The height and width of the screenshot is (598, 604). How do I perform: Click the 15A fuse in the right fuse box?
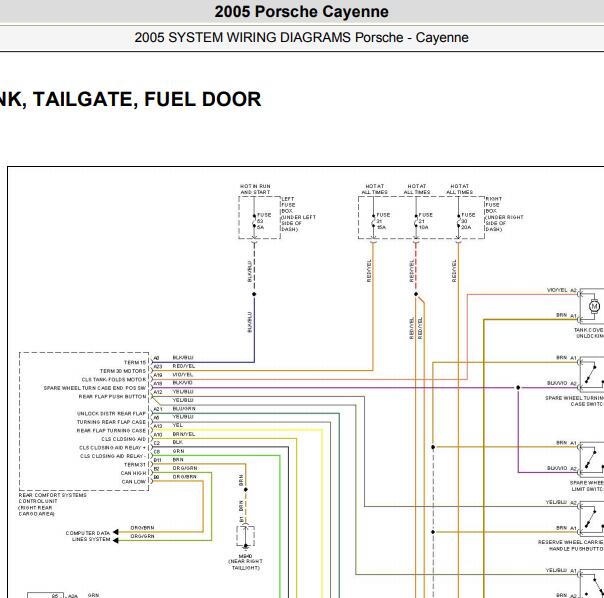(373, 221)
